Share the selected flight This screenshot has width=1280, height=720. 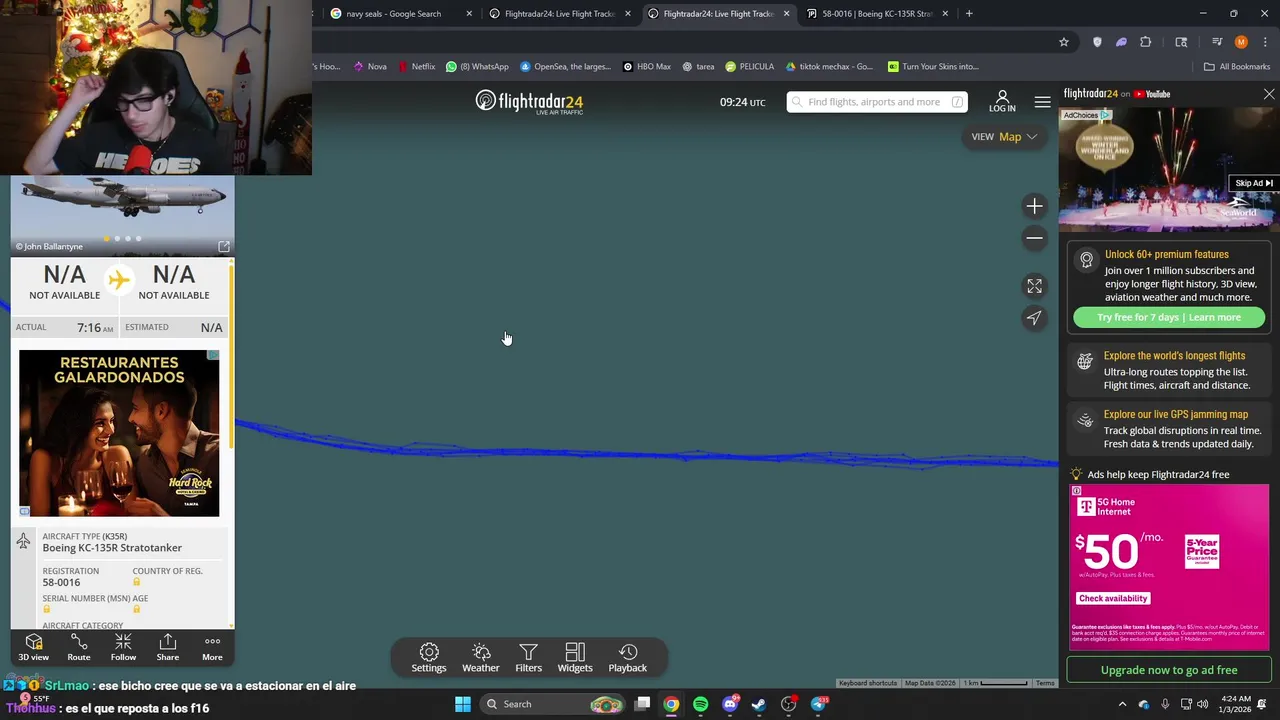pos(168,647)
